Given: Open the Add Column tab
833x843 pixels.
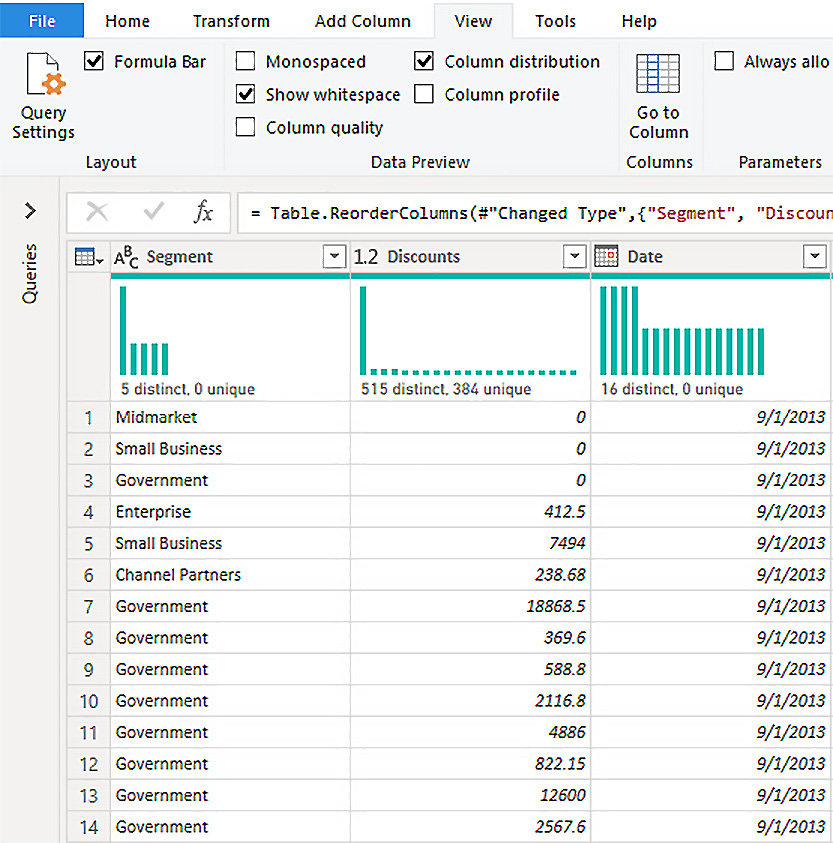Looking at the screenshot, I should pos(362,21).
